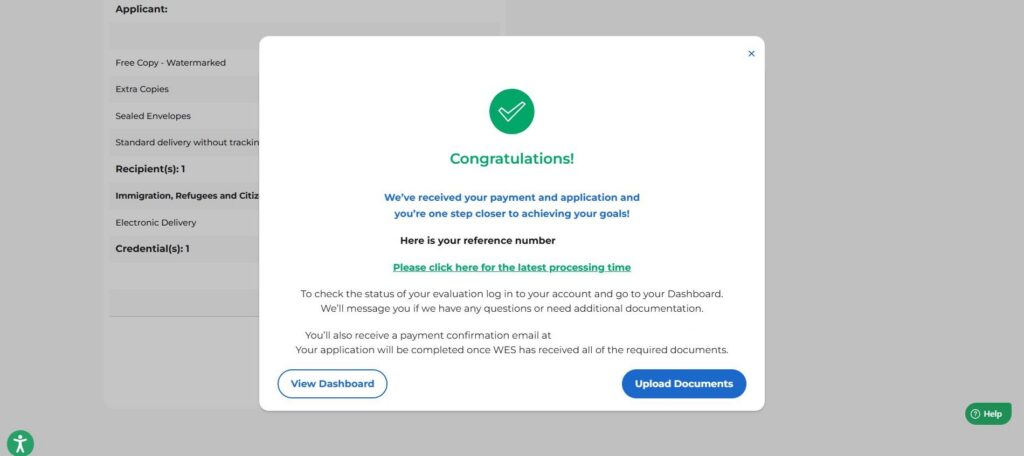Click the payment confirmation email line
This screenshot has width=1024, height=456.
click(428, 335)
